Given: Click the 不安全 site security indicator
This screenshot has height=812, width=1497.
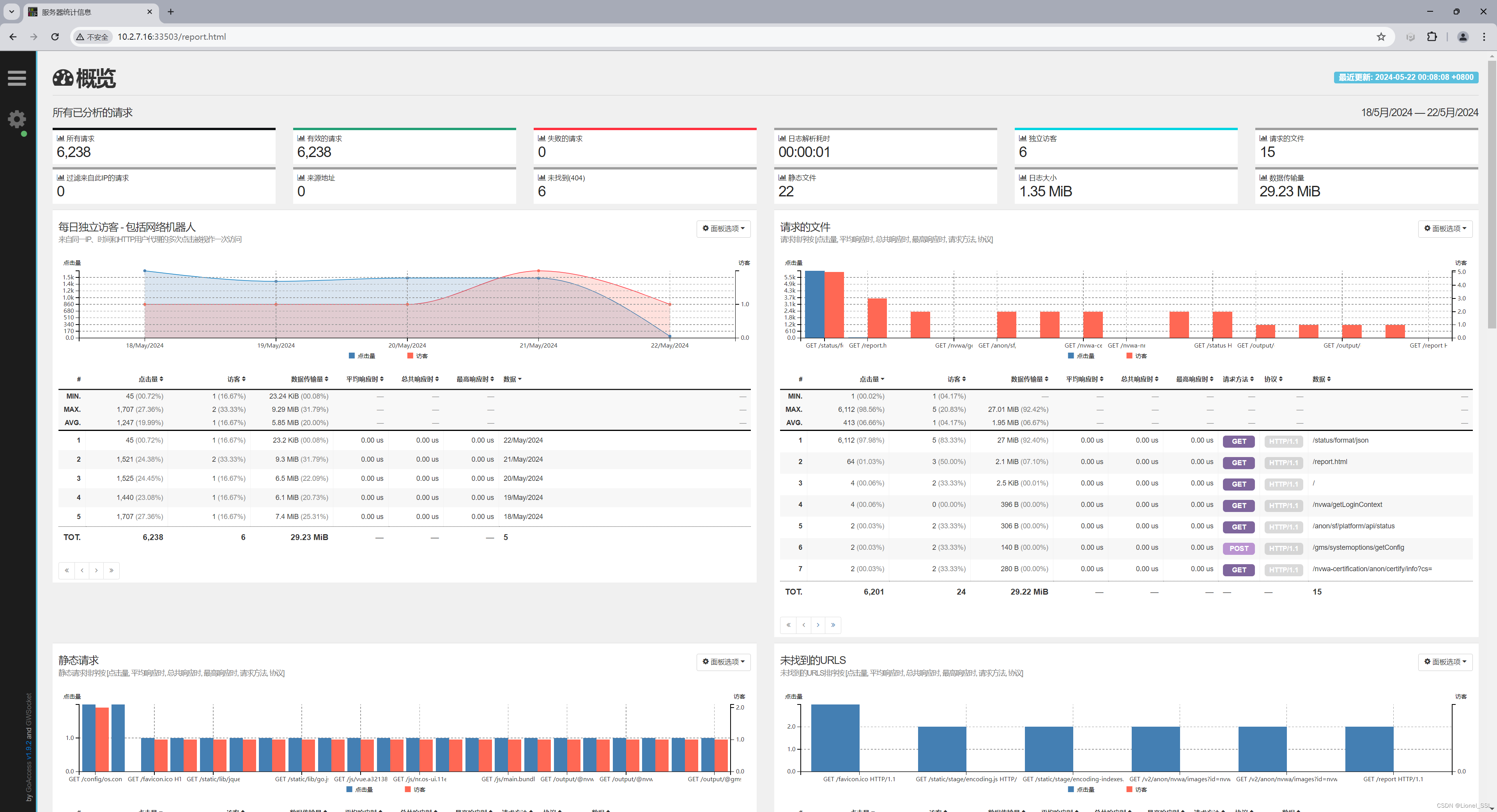Looking at the screenshot, I should click(x=93, y=37).
